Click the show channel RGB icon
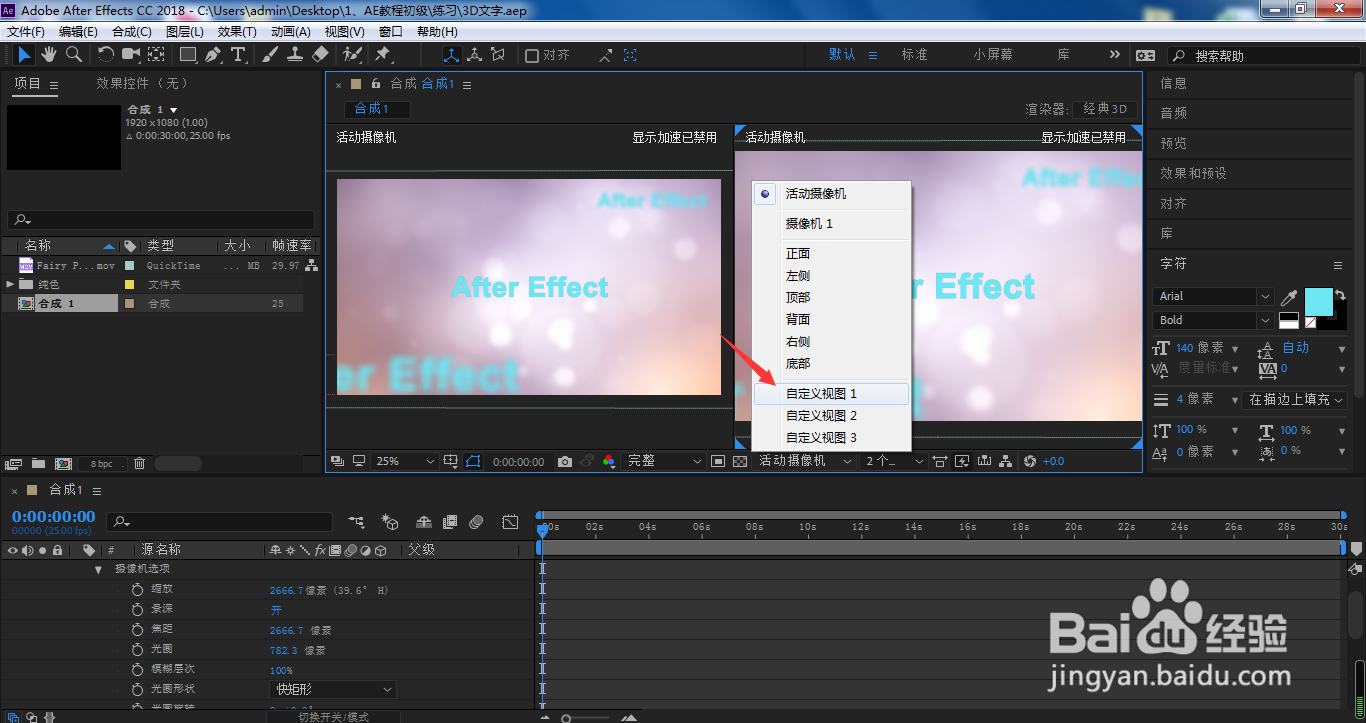This screenshot has width=1366, height=723. point(609,461)
